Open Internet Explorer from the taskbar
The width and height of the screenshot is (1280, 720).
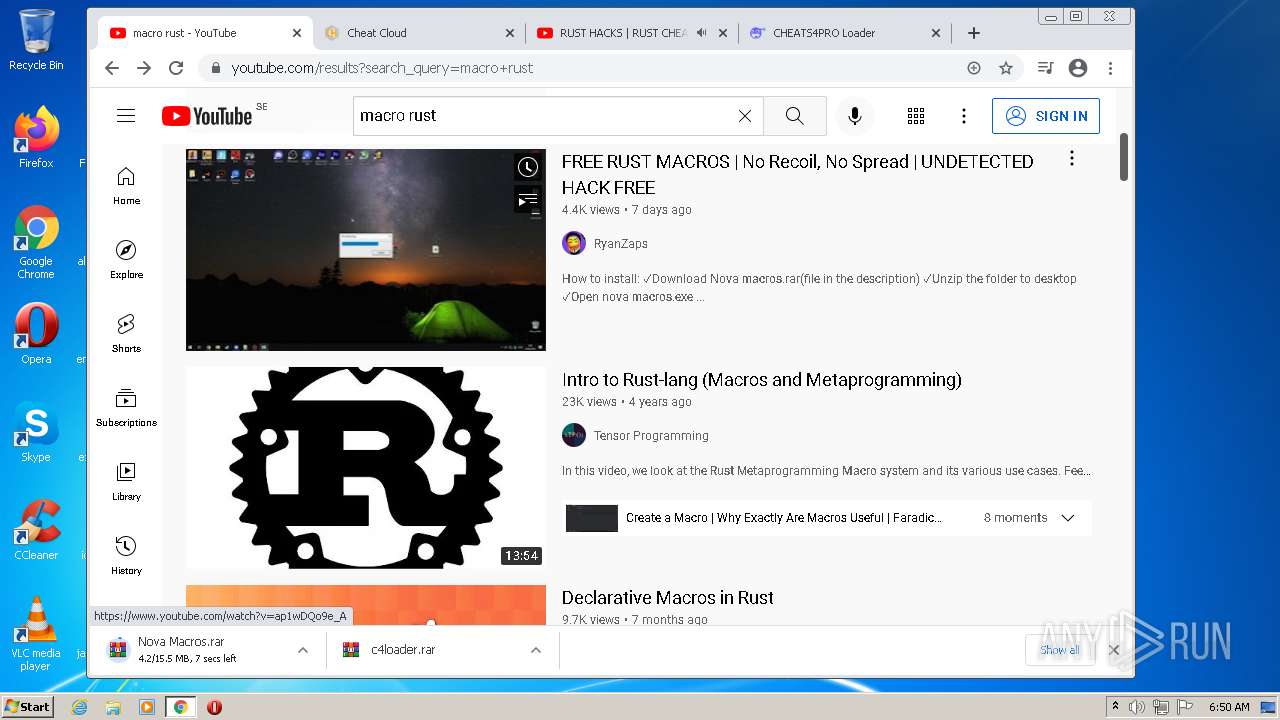(x=79, y=707)
